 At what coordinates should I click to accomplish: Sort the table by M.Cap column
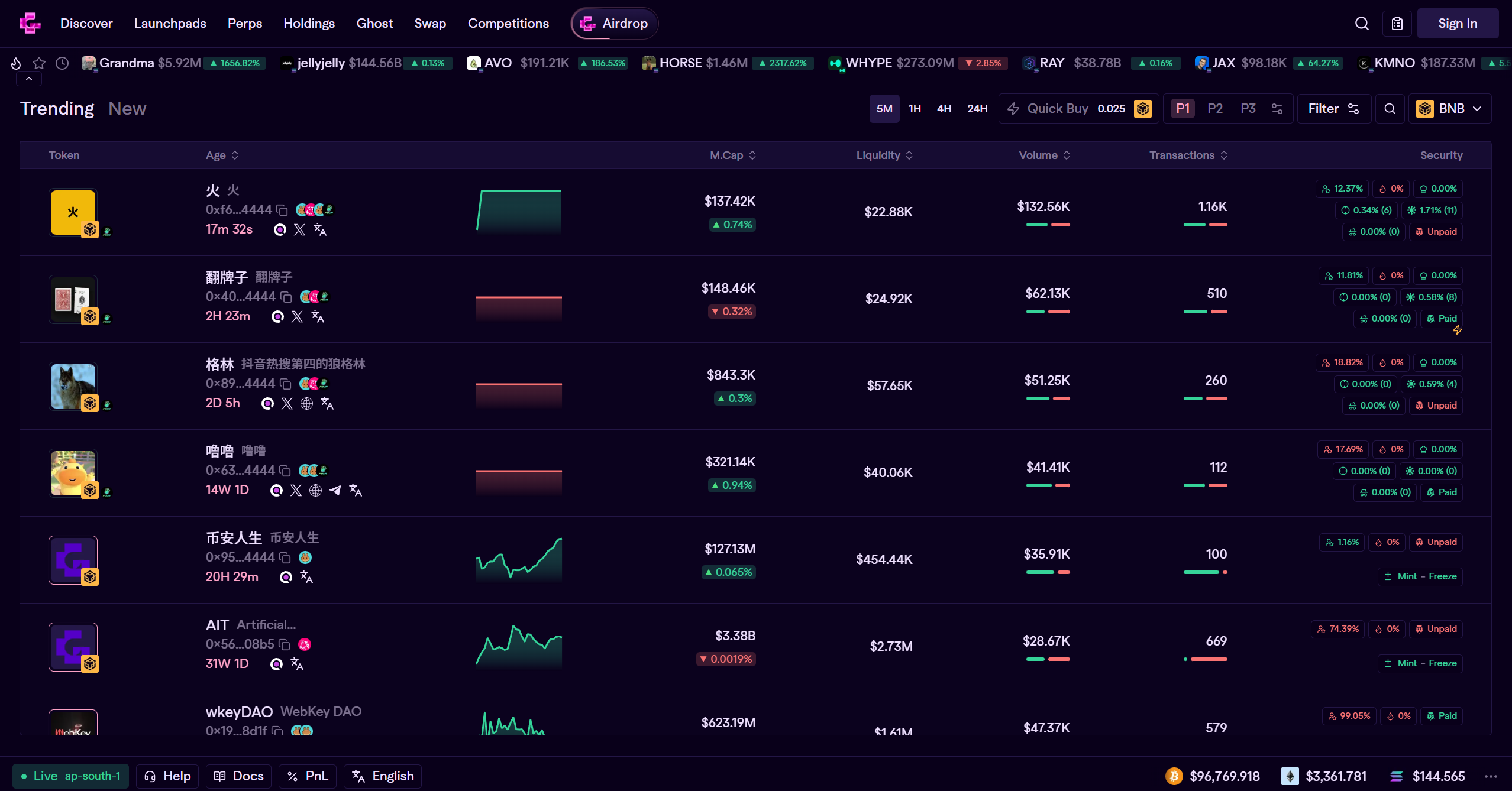(x=732, y=155)
